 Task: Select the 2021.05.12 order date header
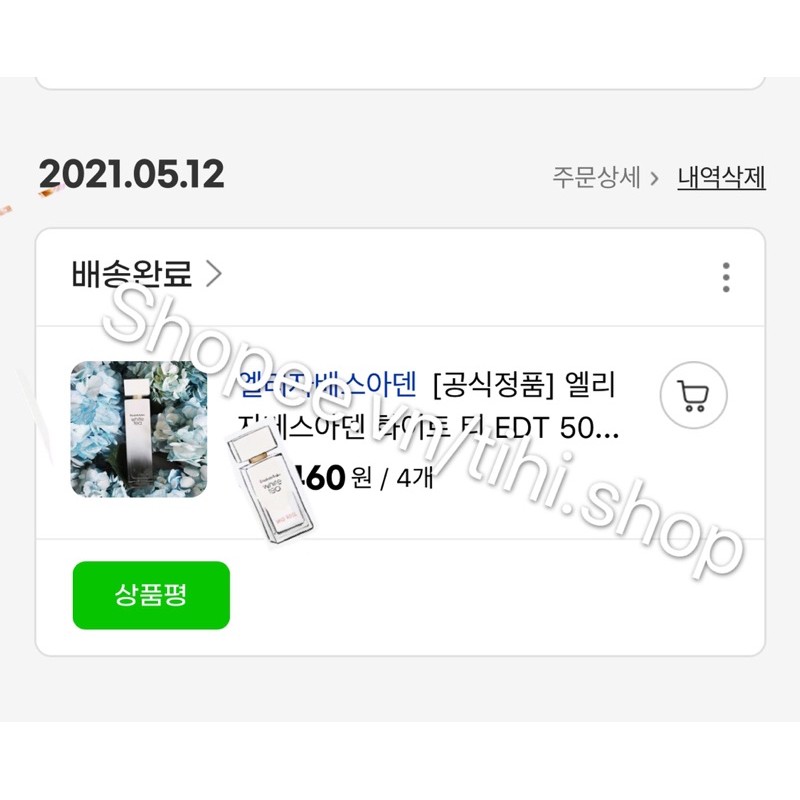click(132, 174)
